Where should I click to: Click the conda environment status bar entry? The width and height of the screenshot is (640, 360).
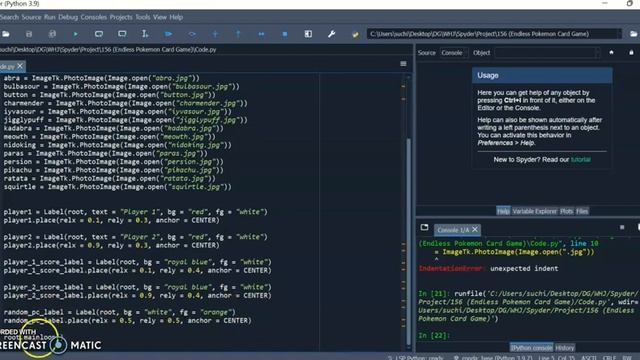point(494,358)
